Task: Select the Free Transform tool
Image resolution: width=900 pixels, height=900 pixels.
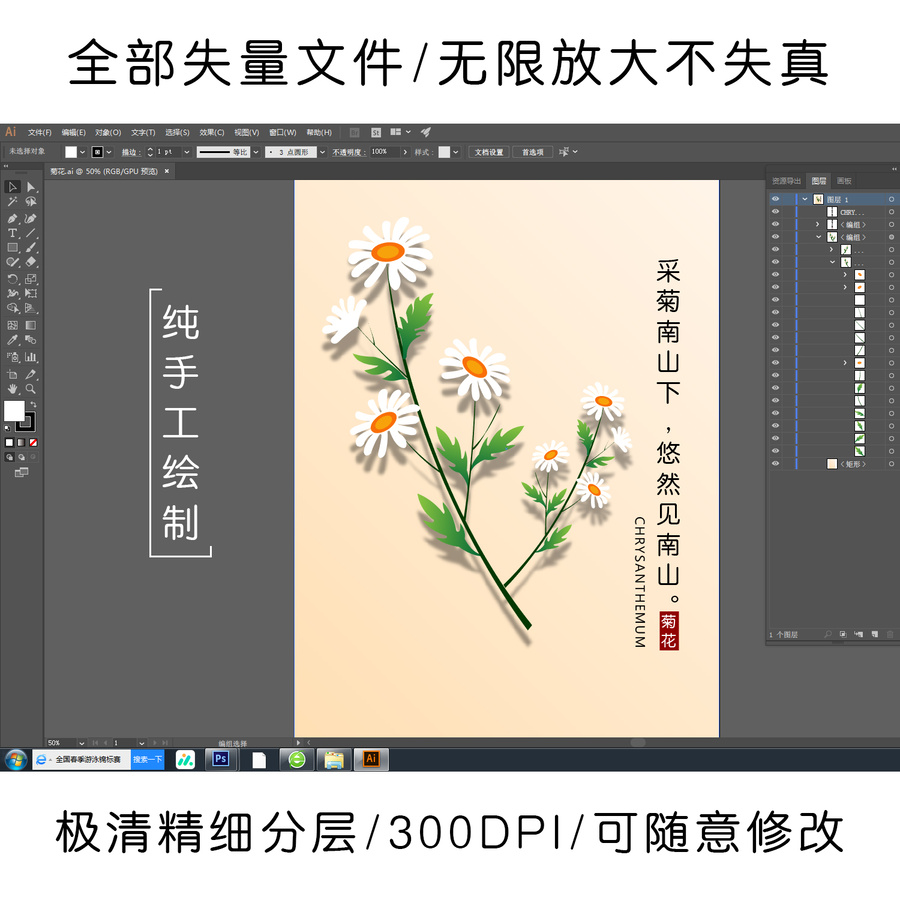Action: (31, 293)
